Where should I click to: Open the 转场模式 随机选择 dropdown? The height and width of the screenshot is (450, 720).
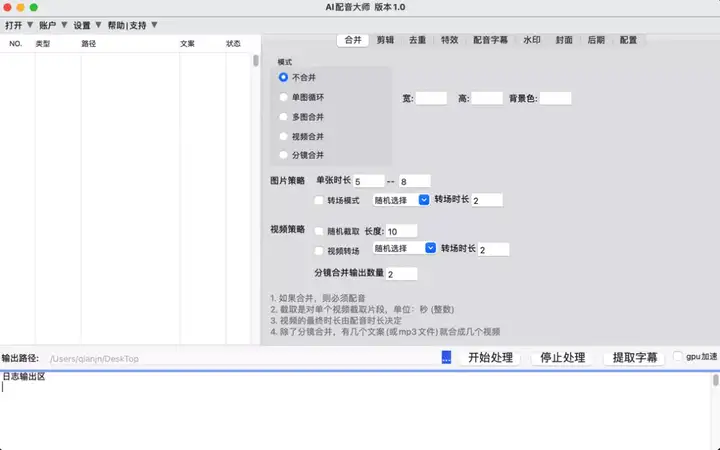point(401,200)
